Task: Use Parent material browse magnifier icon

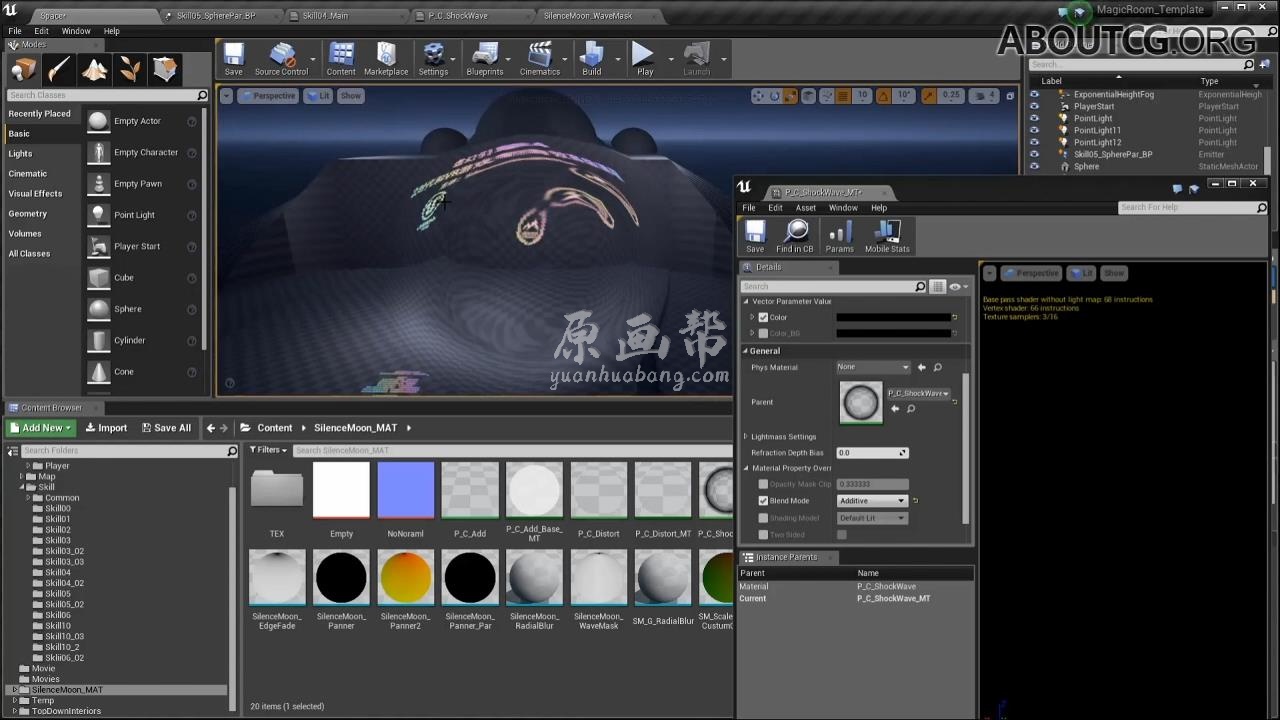Action: click(x=910, y=409)
